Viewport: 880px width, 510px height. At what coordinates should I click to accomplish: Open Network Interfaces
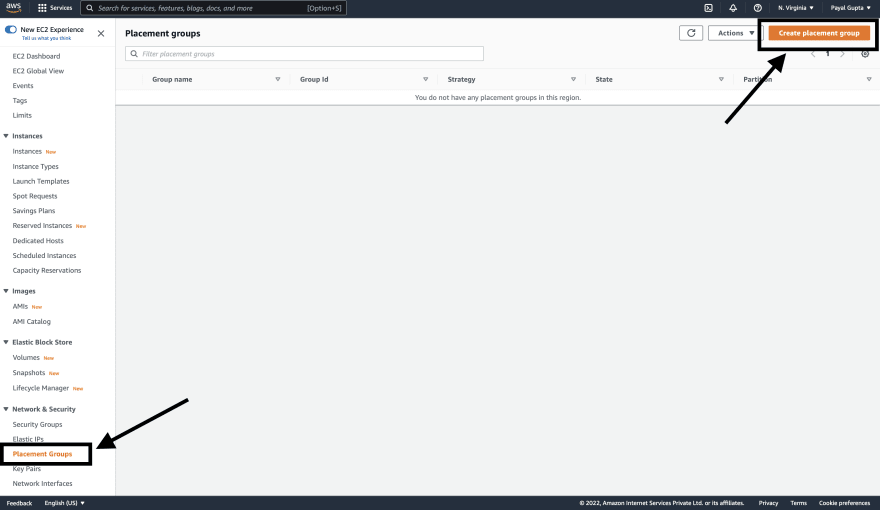click(42, 483)
